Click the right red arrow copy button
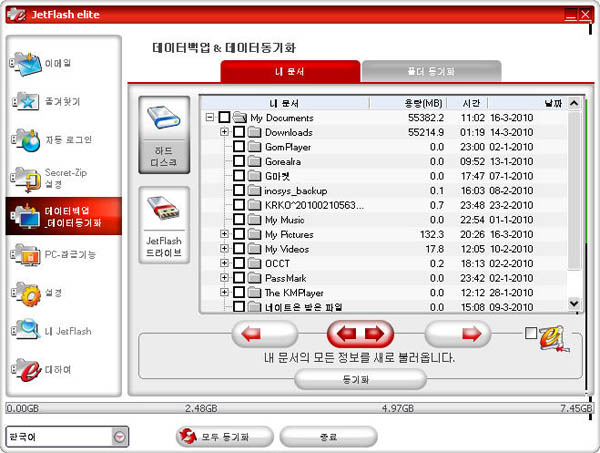Screen dimensions: 600x453 (458, 334)
